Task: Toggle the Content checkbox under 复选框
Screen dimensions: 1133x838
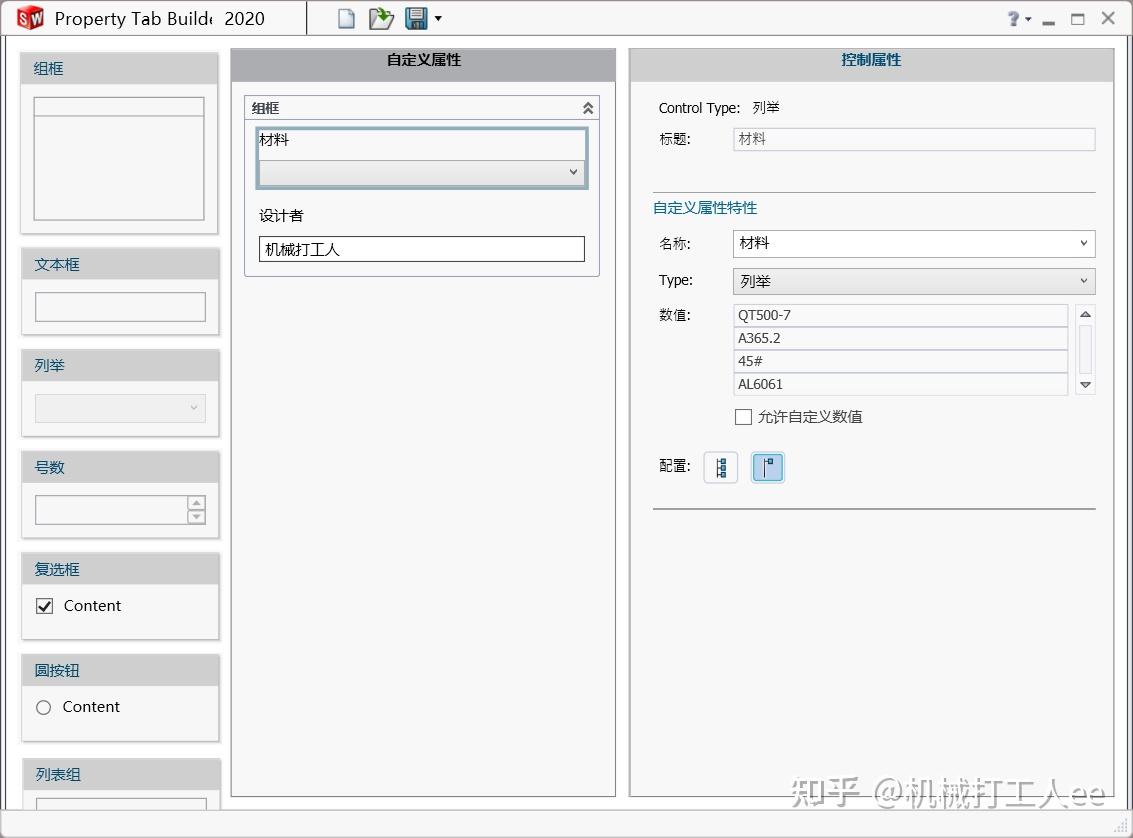Action: [45, 605]
